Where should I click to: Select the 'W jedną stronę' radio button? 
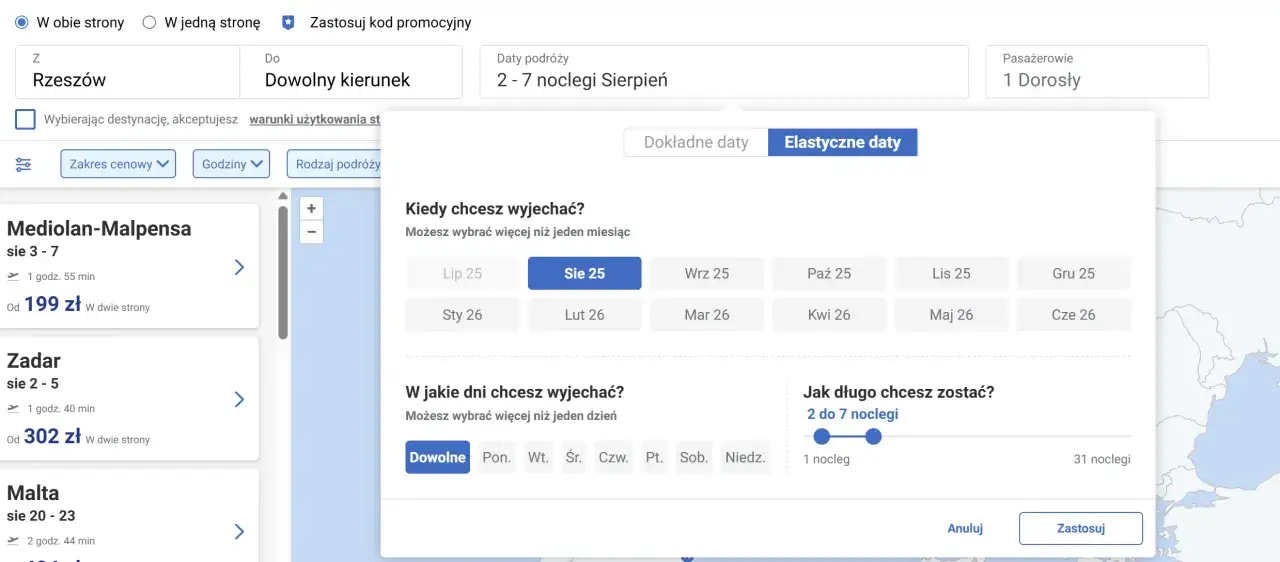(149, 22)
